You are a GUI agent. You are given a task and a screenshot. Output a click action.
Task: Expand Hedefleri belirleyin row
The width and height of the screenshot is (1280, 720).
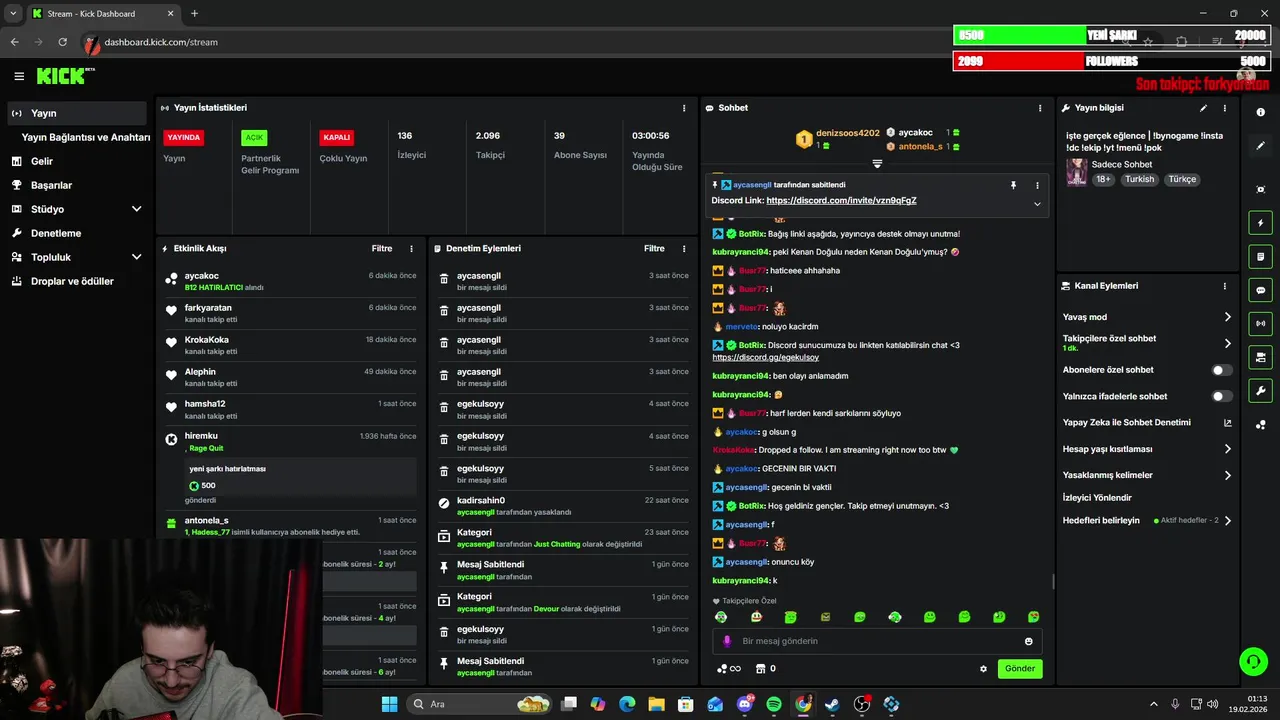(x=1147, y=520)
